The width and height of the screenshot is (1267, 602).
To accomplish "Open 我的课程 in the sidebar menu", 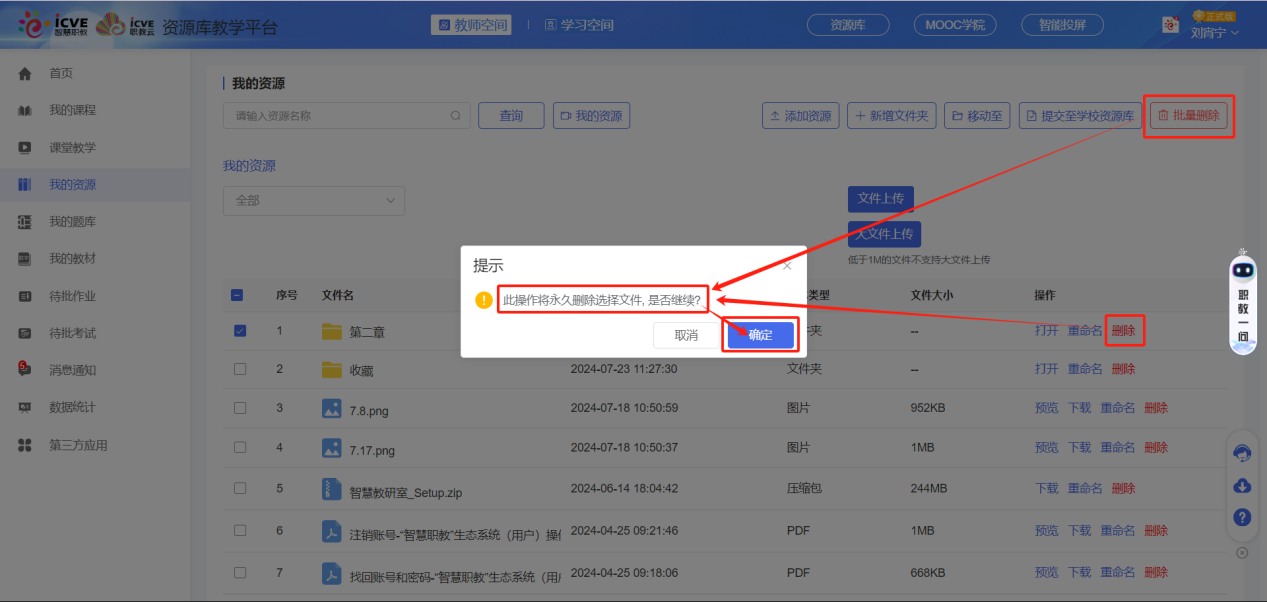I will click(72, 110).
